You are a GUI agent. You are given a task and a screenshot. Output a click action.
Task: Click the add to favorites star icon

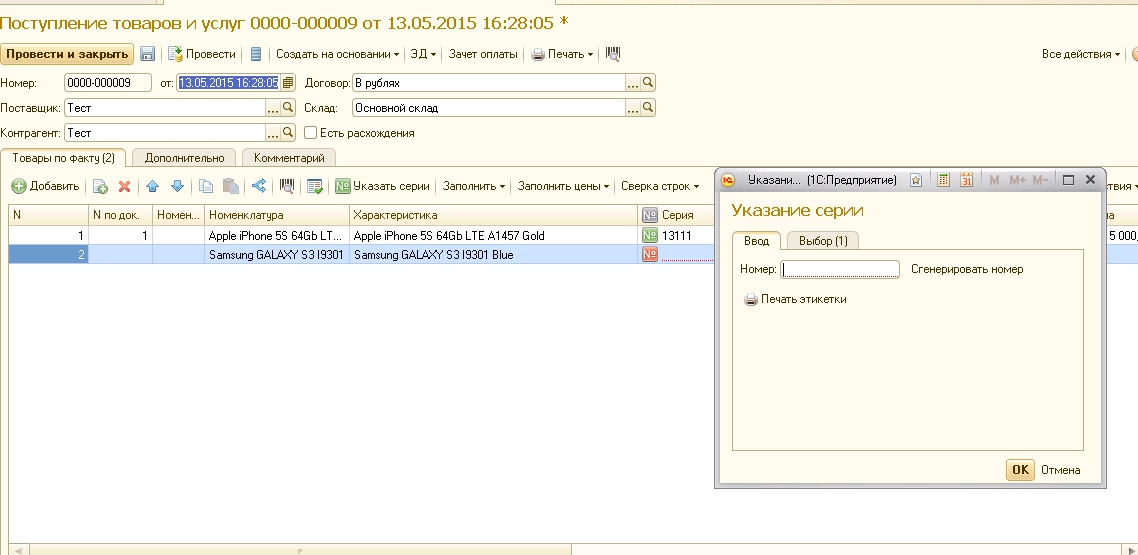point(916,180)
